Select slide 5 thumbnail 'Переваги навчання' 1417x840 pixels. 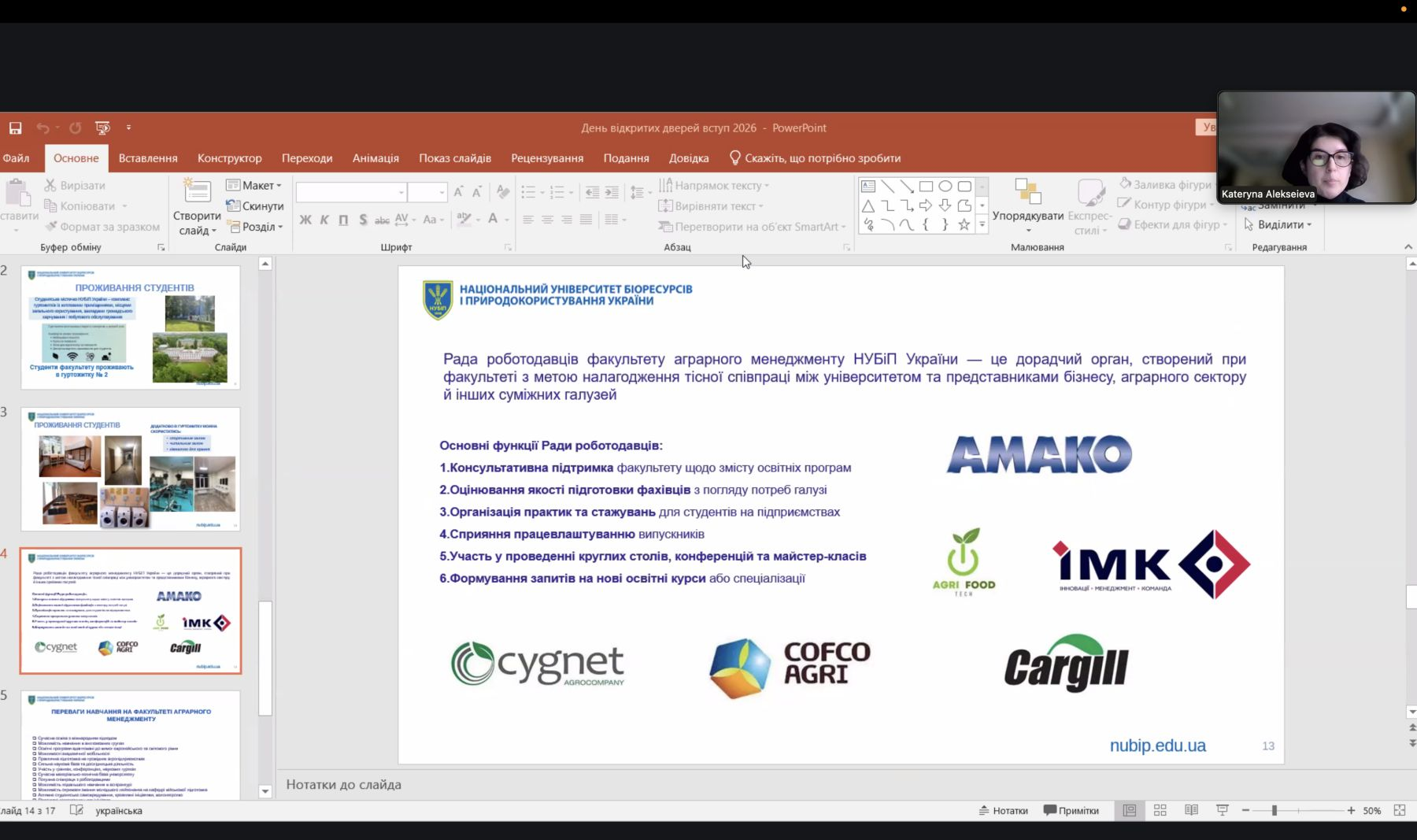click(131, 745)
